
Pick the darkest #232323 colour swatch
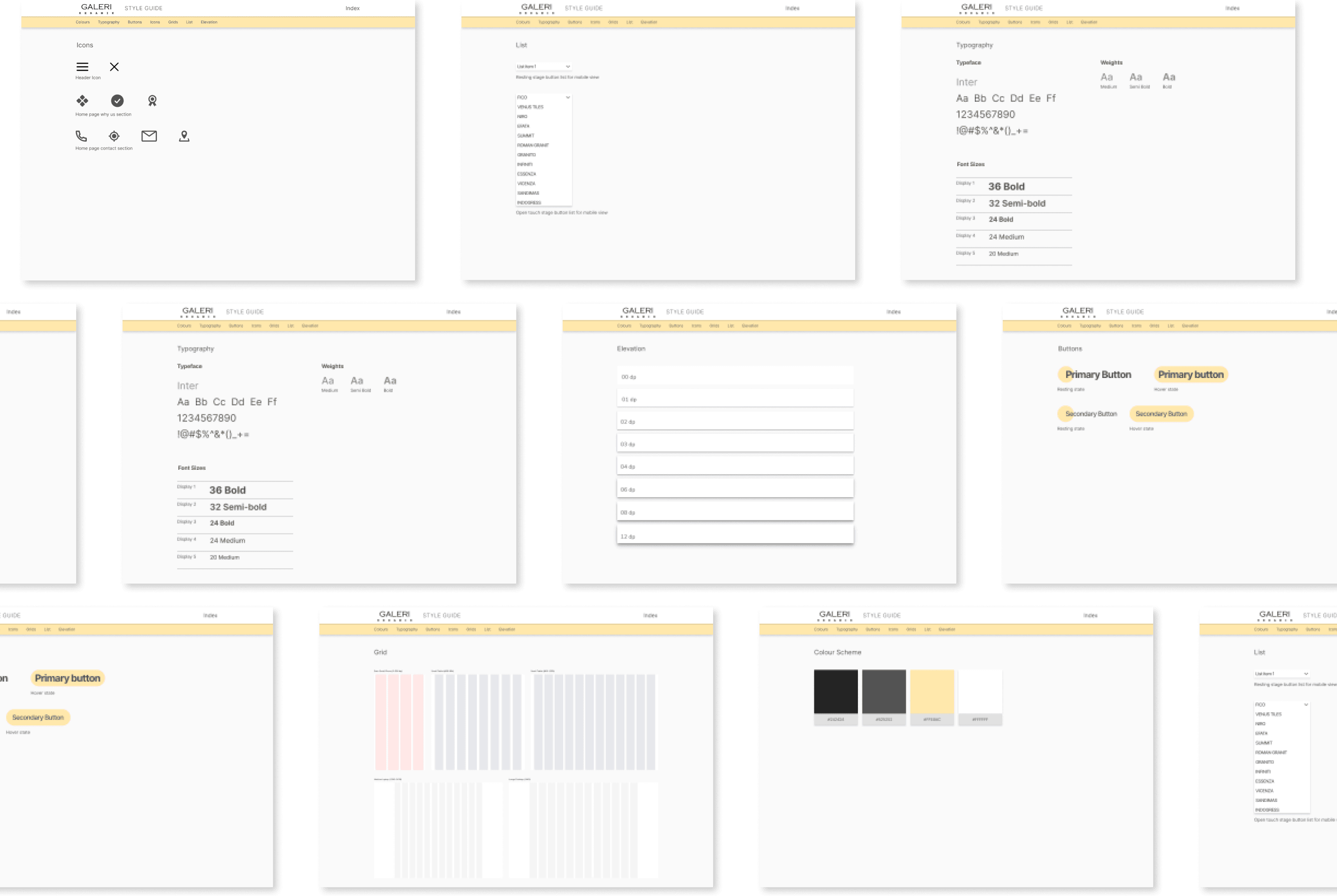click(x=835, y=691)
